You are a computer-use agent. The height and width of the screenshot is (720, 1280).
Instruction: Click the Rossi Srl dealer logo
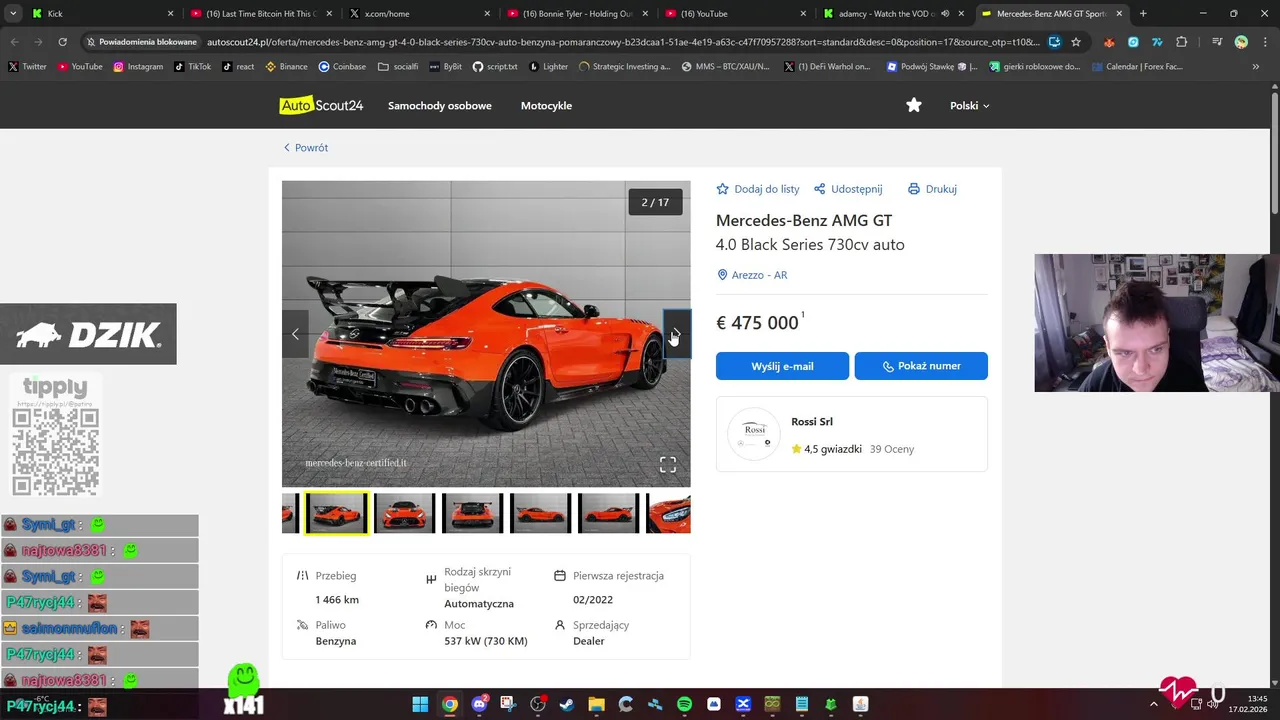click(x=754, y=434)
